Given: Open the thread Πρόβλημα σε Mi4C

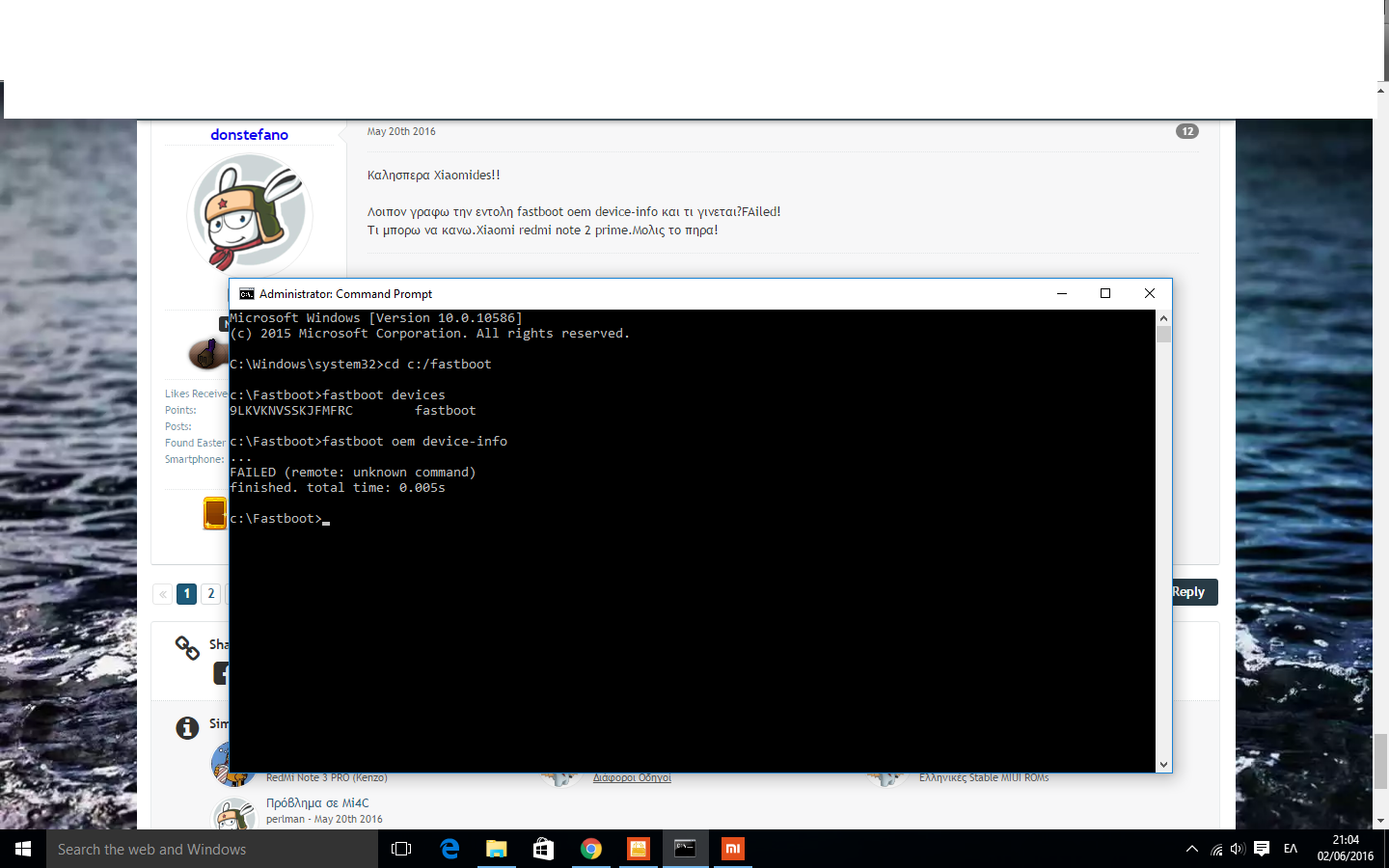Looking at the screenshot, I should 317,802.
